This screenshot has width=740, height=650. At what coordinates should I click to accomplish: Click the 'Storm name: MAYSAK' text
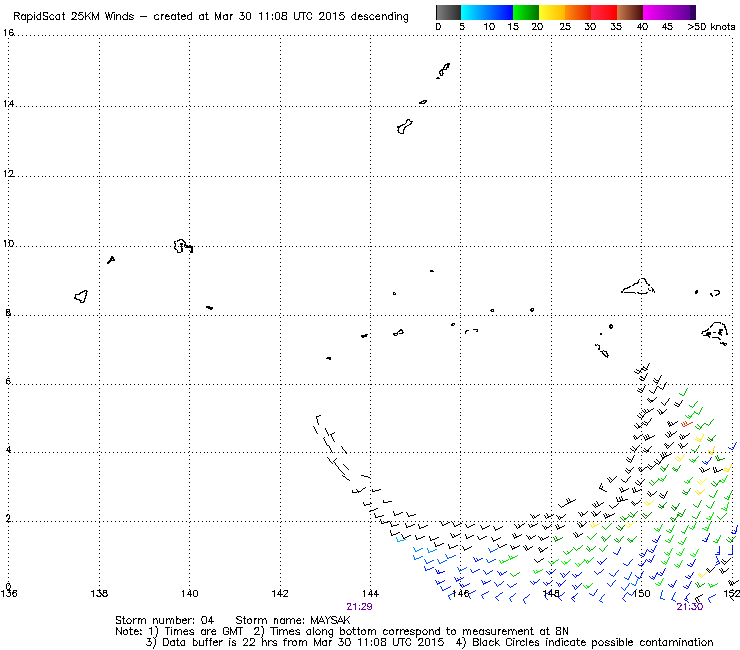293,620
